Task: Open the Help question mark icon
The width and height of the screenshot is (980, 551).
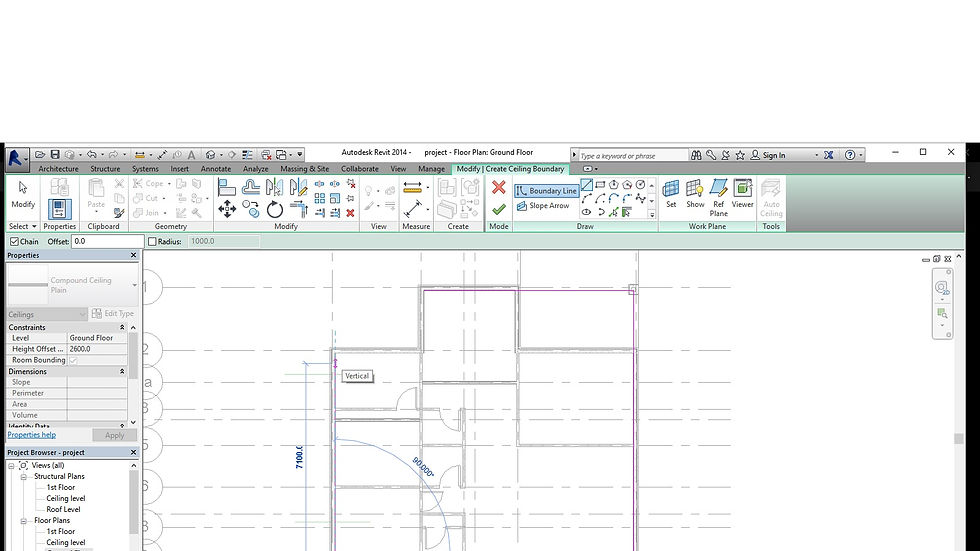Action: (x=850, y=155)
